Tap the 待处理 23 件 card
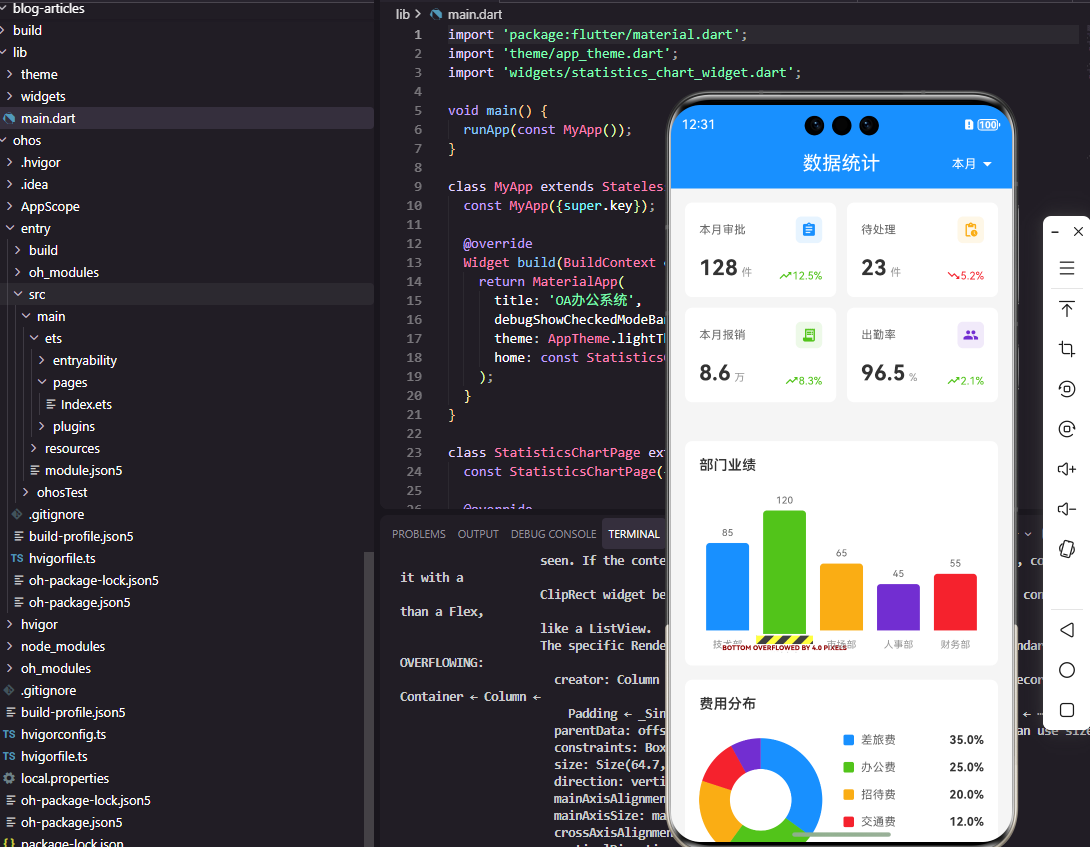Viewport: 1090px width, 847px height. tap(922, 250)
